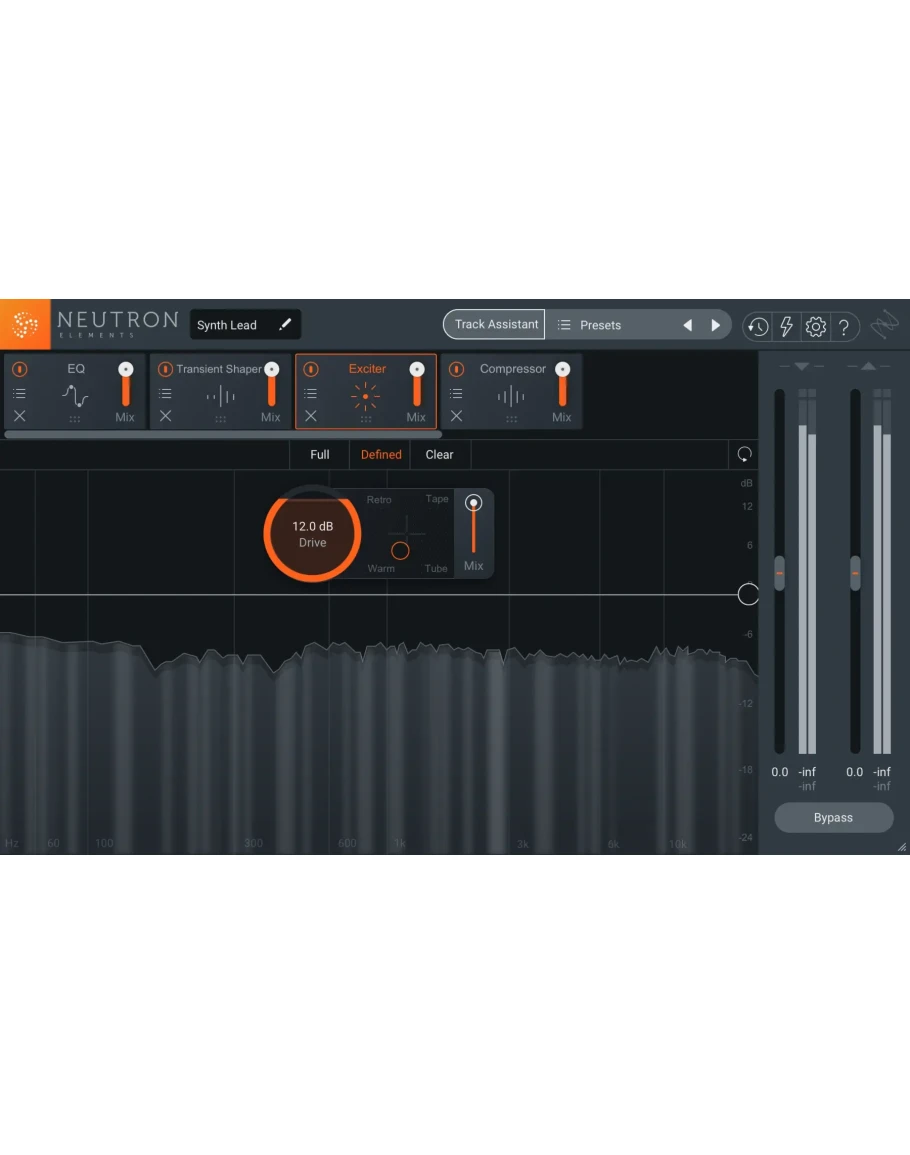Click the lightning bolt zero latency icon

786,326
